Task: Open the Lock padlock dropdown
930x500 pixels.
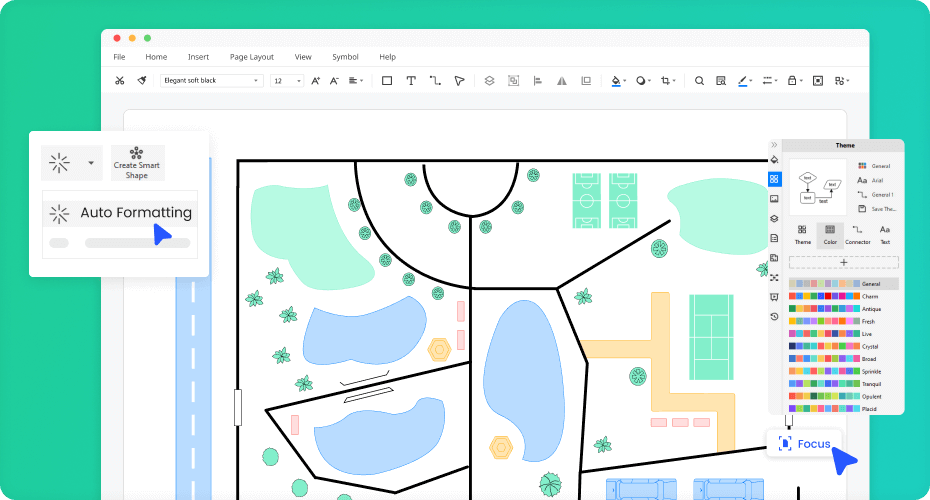Action: (795, 81)
